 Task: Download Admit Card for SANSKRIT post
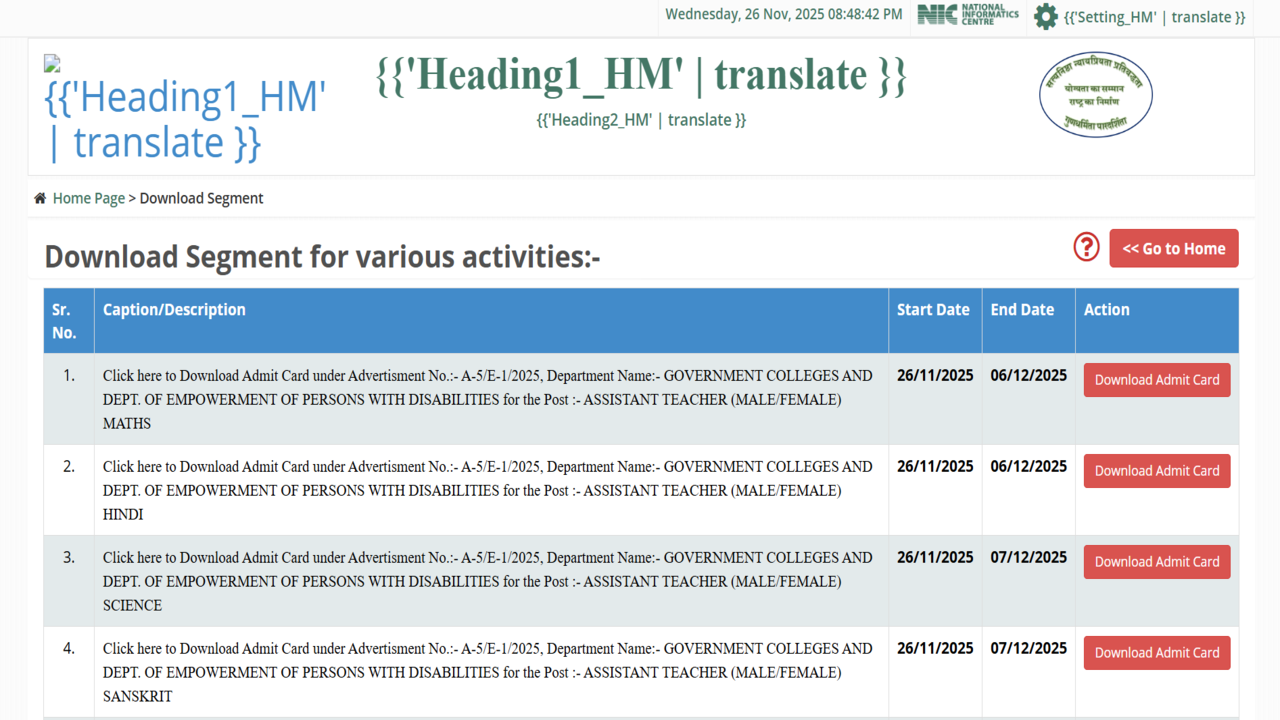coord(1156,653)
